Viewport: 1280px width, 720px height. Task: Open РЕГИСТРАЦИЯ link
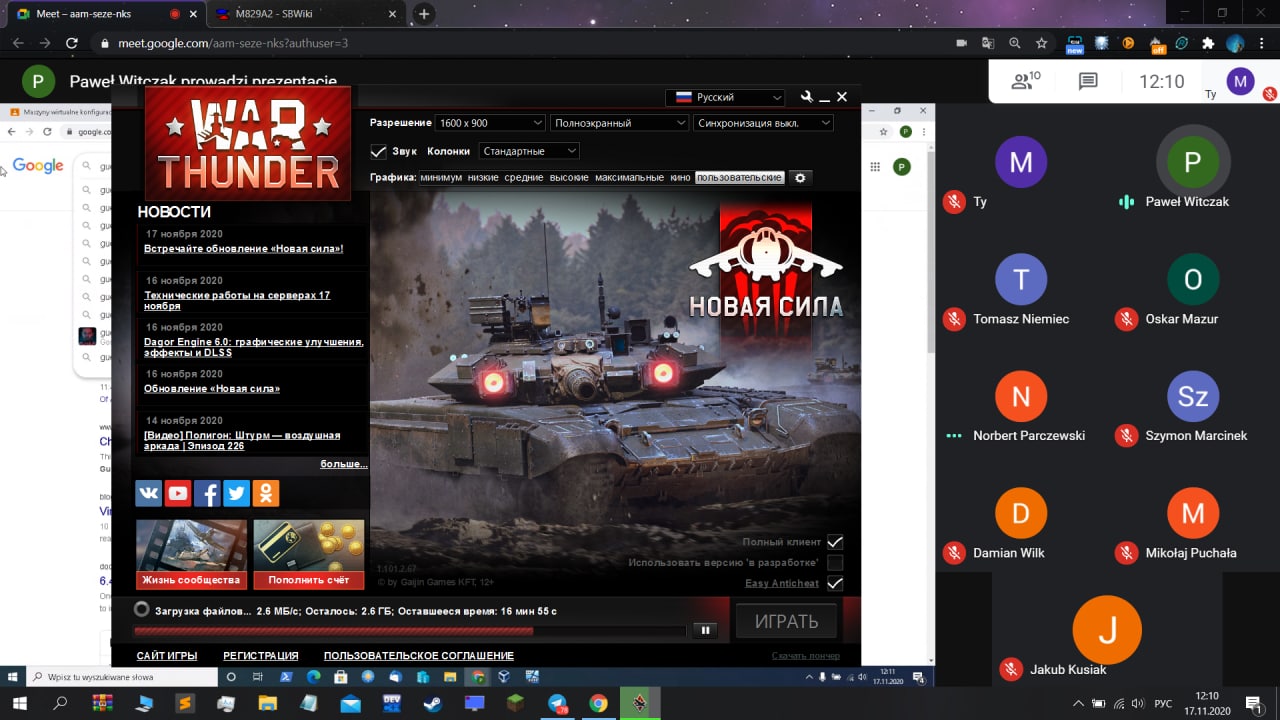tap(261, 656)
